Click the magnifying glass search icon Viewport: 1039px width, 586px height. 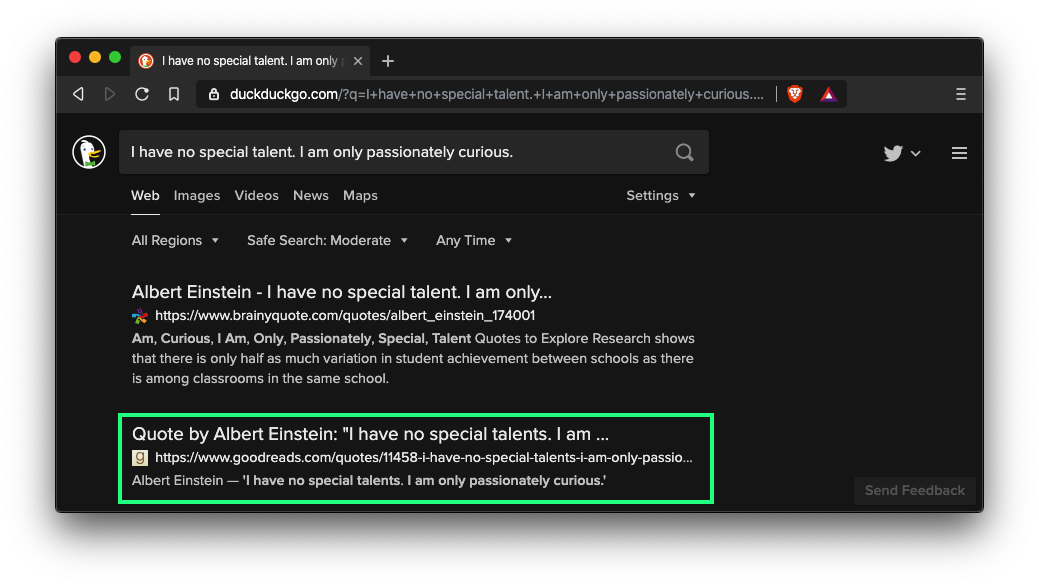pos(684,152)
